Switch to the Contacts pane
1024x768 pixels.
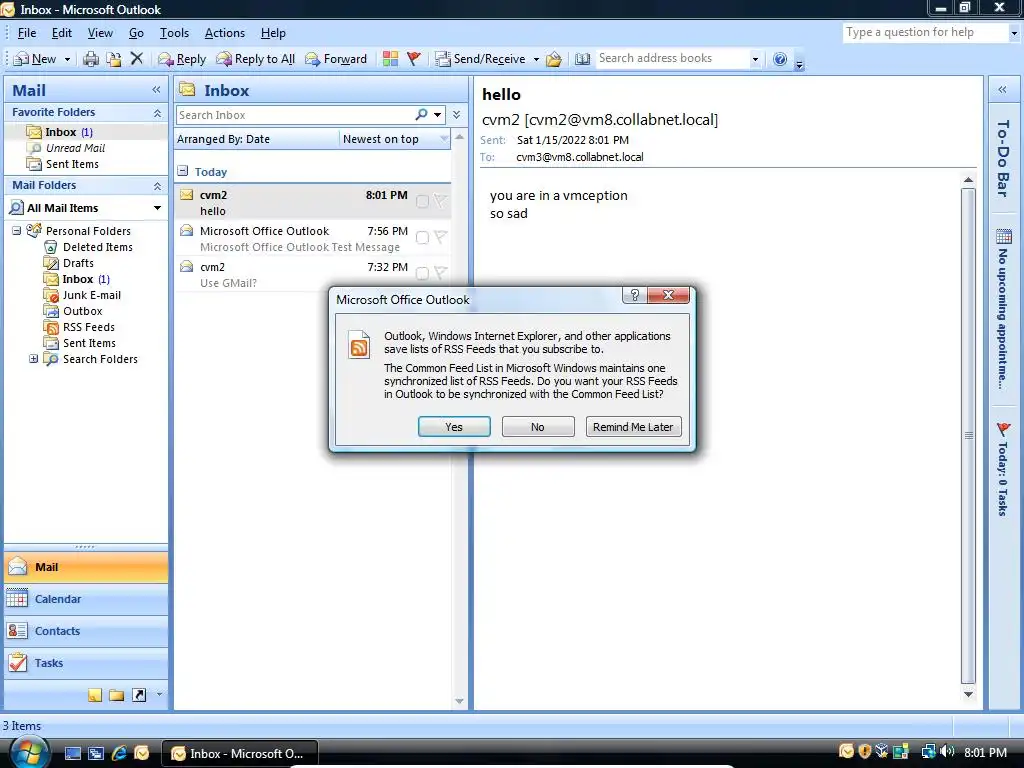(86, 631)
